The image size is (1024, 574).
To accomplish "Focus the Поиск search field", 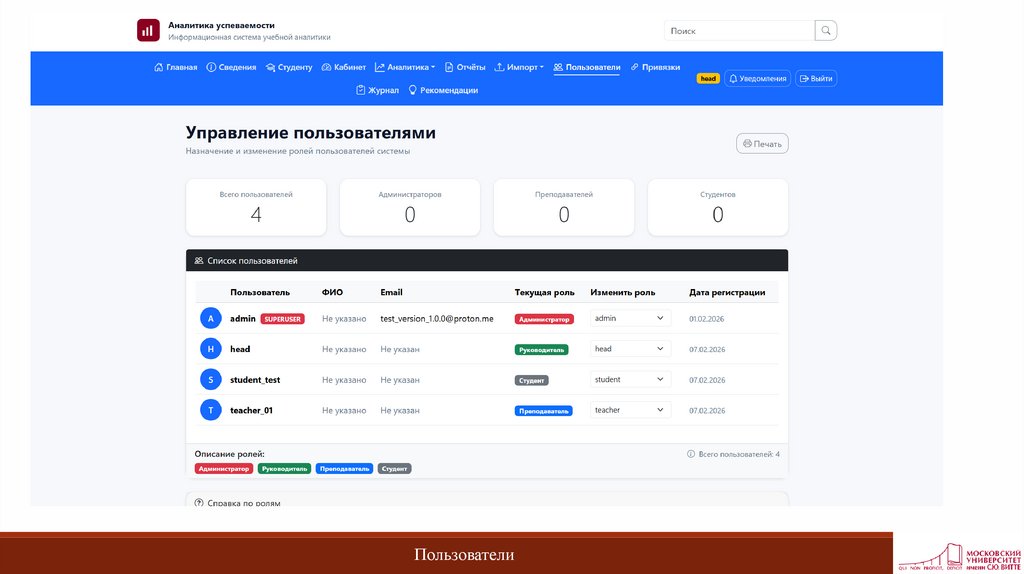I will [x=739, y=31].
